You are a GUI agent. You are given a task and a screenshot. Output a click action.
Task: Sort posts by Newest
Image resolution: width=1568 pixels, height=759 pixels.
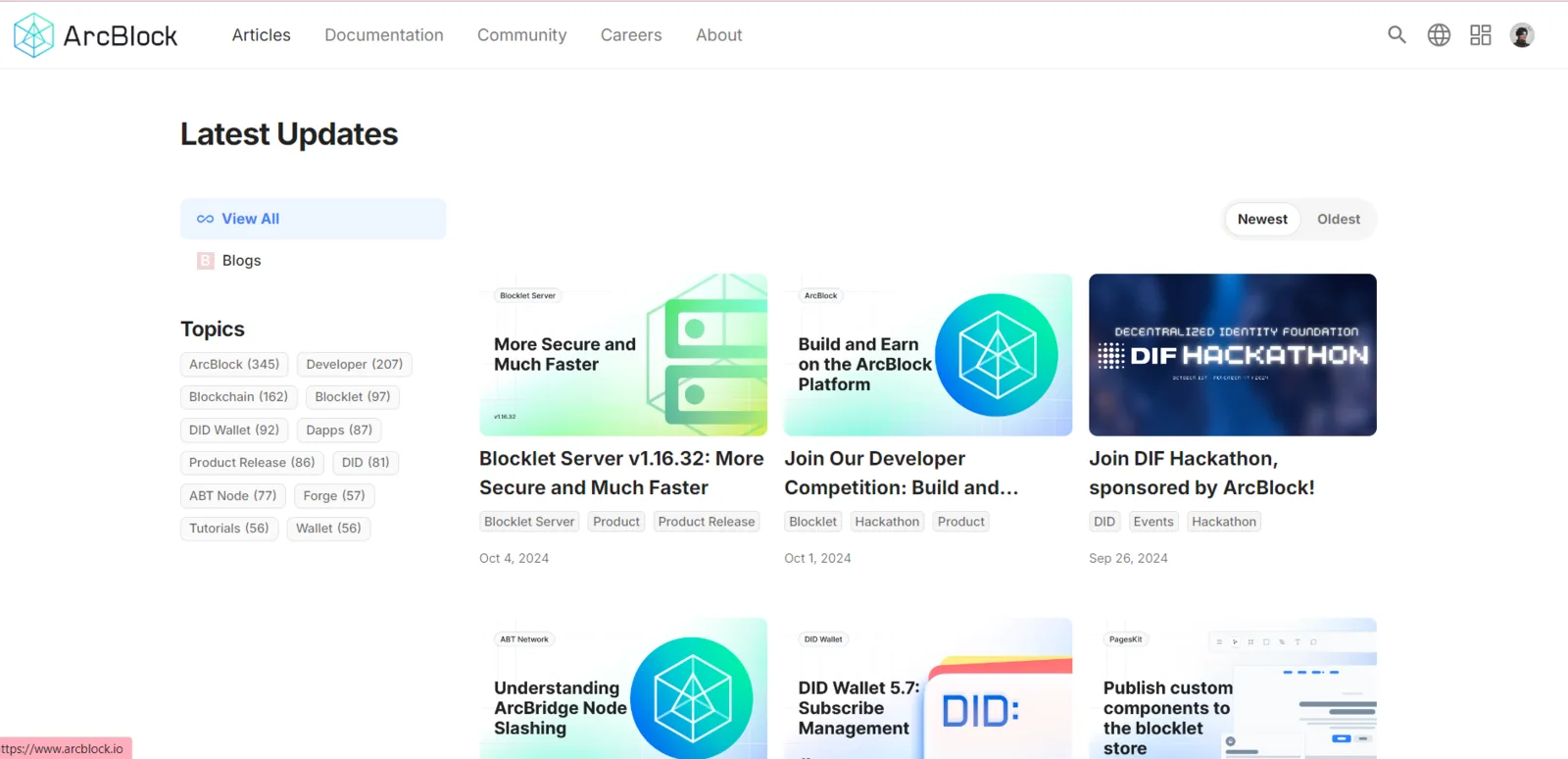pyautogui.click(x=1262, y=220)
